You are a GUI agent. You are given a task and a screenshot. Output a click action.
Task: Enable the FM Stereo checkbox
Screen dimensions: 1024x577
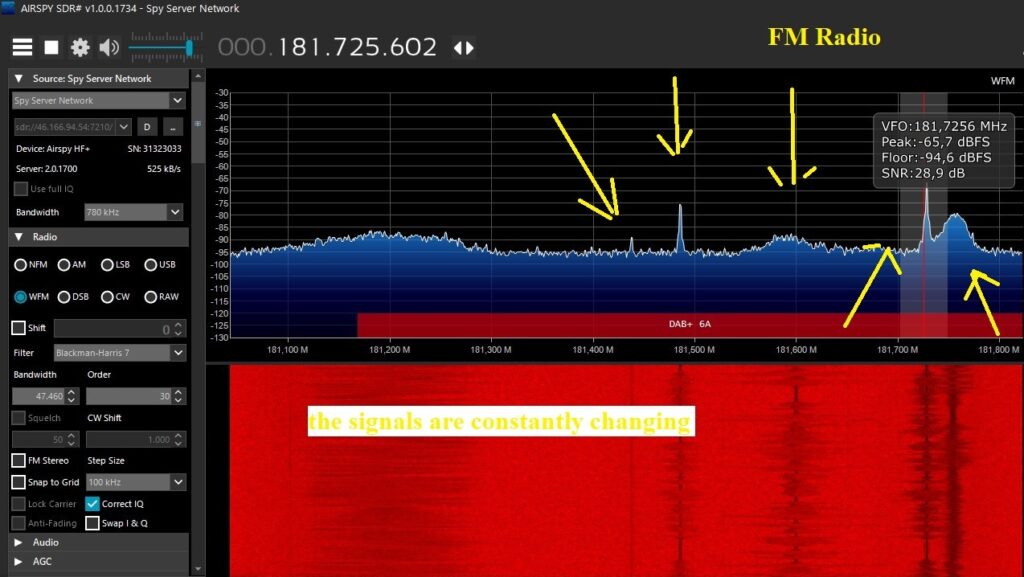tap(19, 460)
